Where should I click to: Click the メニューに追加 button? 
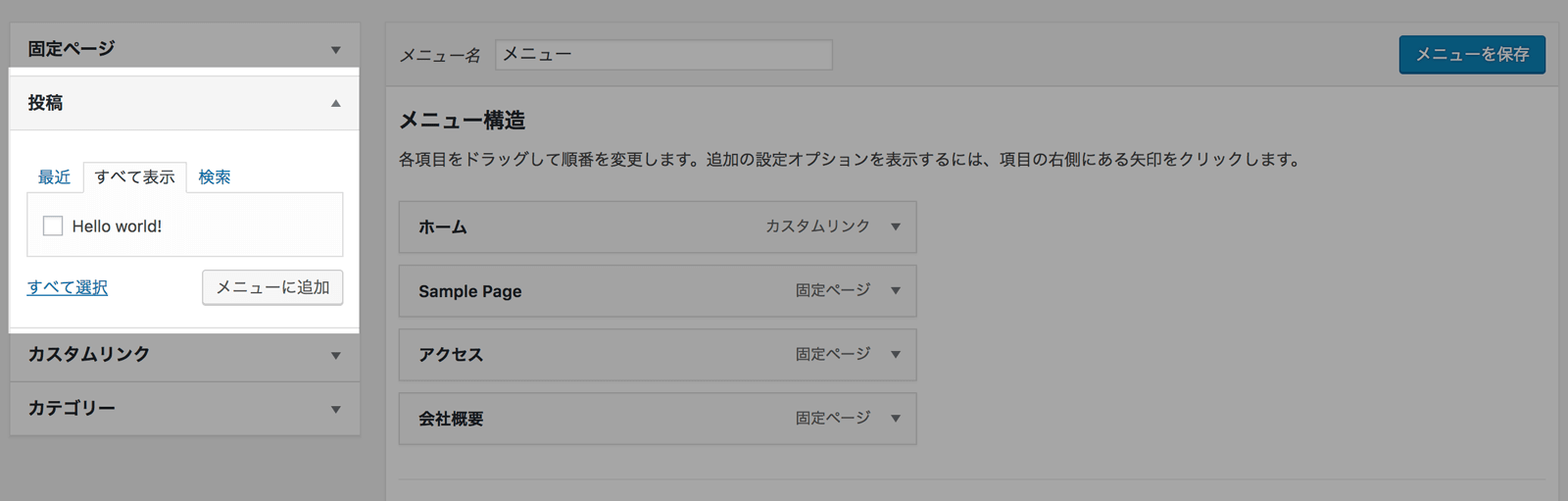coord(272,287)
